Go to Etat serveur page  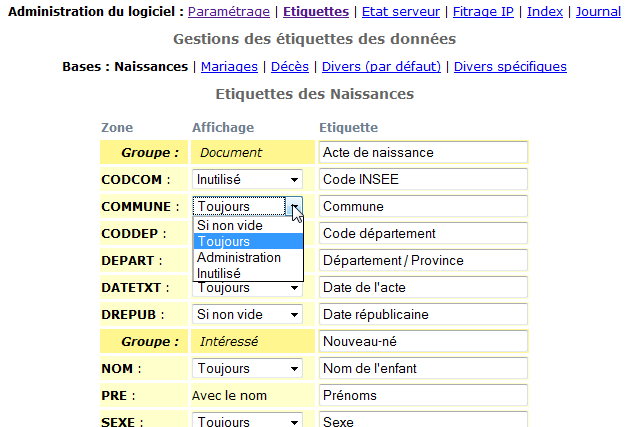[x=400, y=12]
